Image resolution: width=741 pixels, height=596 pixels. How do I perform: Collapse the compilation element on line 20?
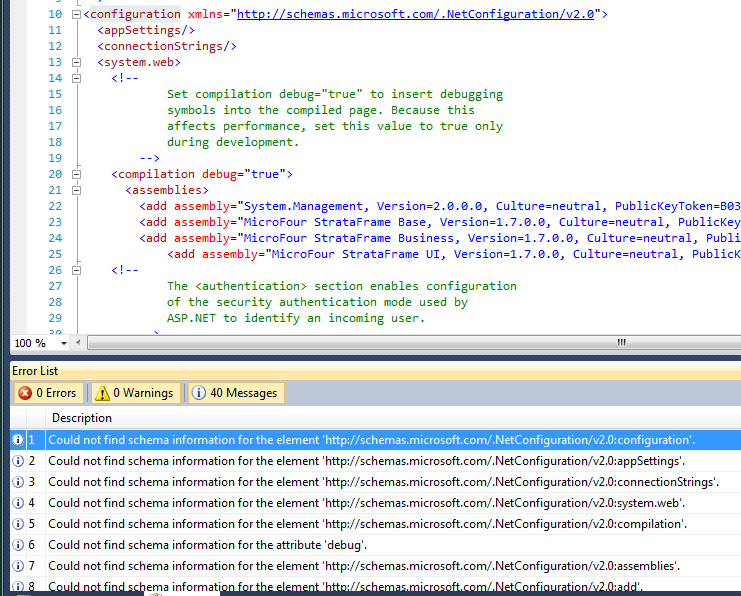[78, 174]
